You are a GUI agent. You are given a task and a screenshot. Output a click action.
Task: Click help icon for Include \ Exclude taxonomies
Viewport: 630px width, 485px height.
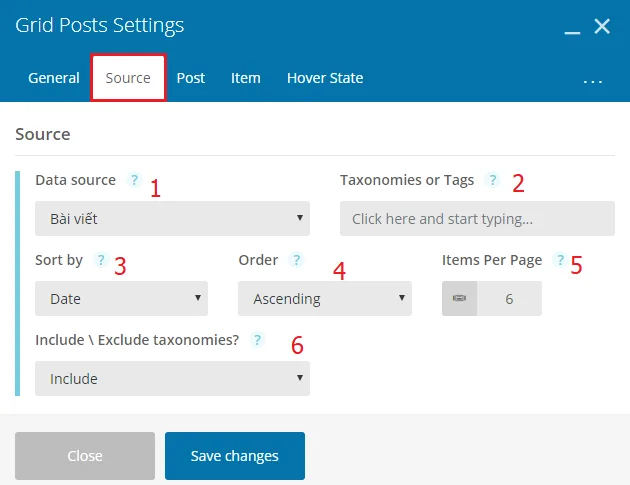click(x=257, y=340)
